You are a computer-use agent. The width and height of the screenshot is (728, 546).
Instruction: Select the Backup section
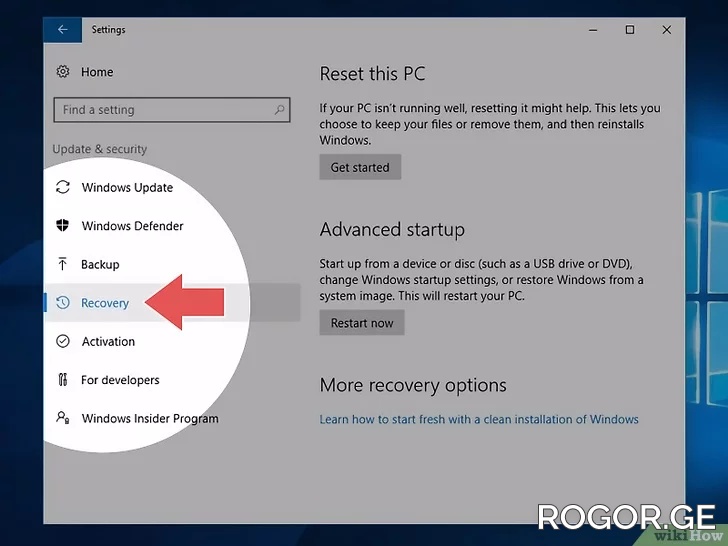coord(100,265)
